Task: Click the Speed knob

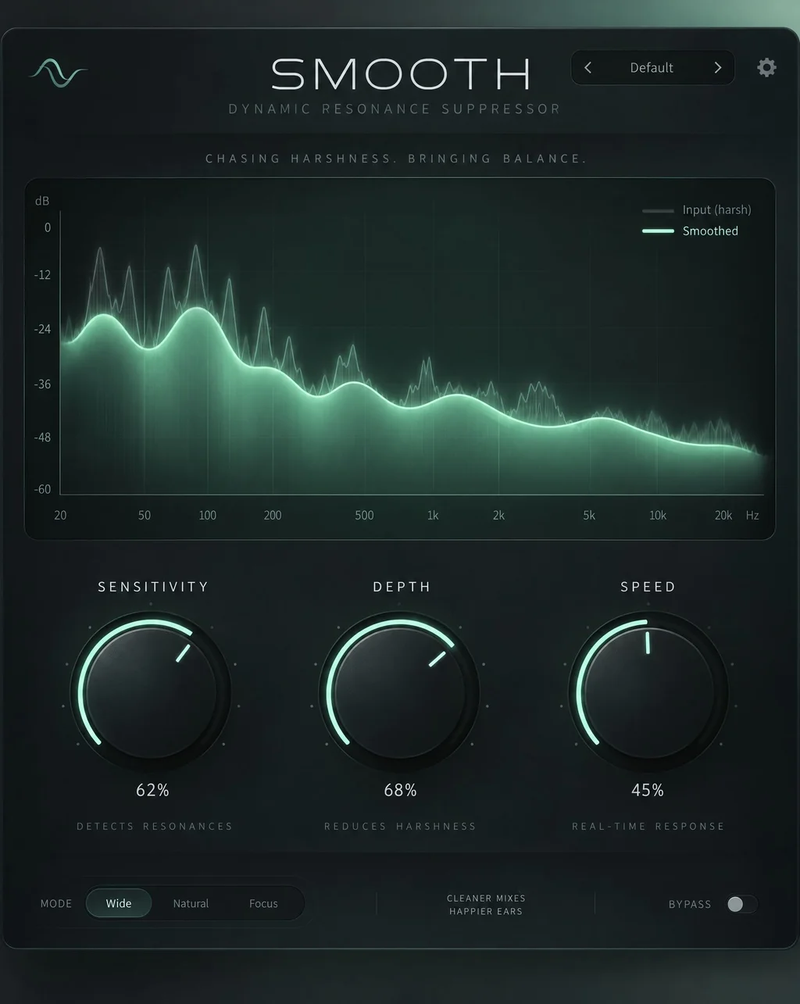Action: pyautogui.click(x=648, y=692)
